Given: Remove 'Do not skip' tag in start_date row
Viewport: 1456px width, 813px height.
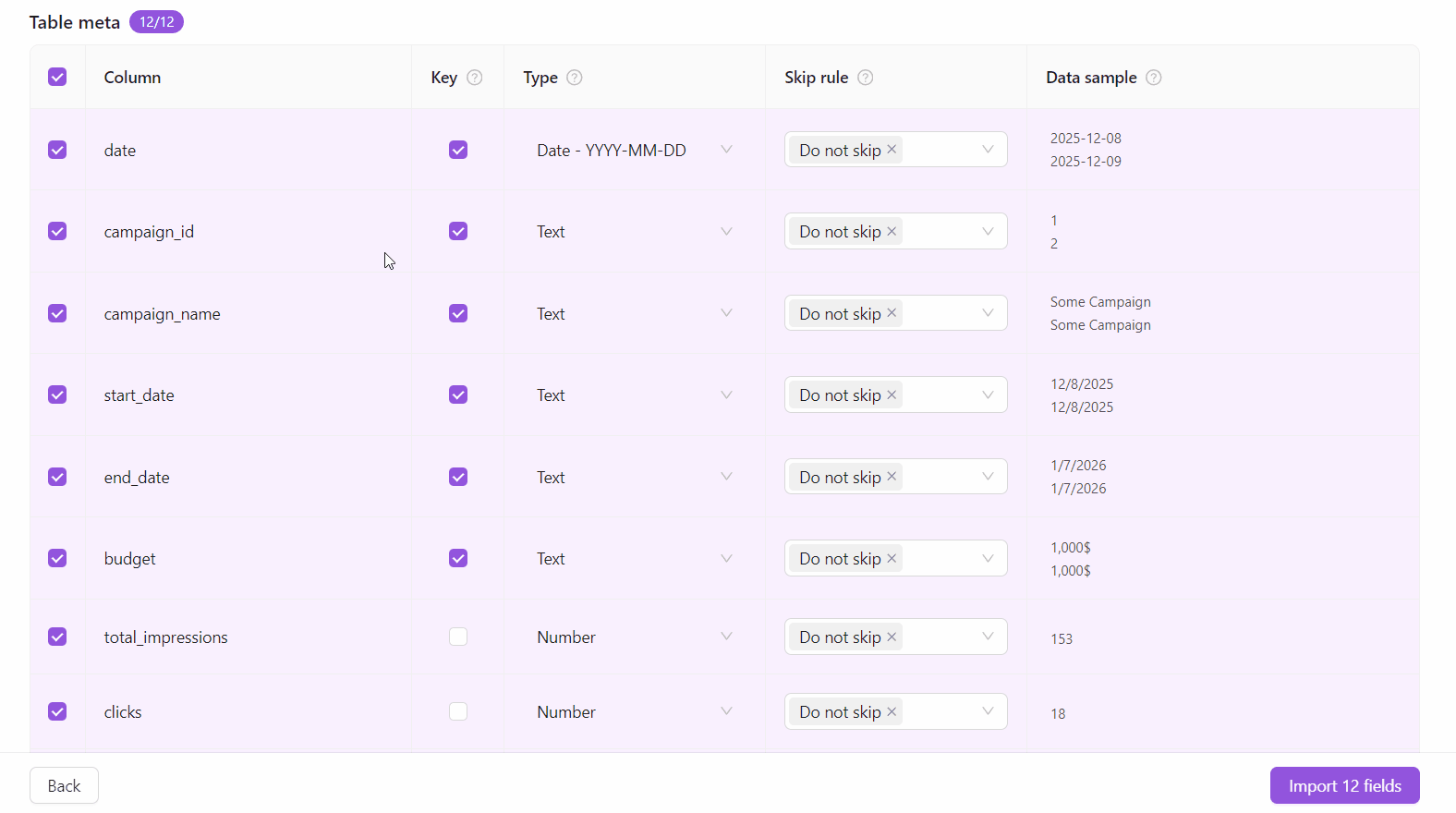Looking at the screenshot, I should [x=892, y=394].
